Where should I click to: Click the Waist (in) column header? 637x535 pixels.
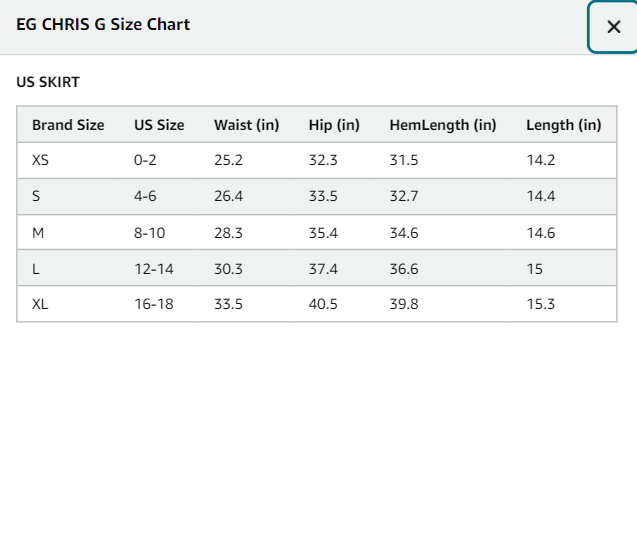coord(247,125)
